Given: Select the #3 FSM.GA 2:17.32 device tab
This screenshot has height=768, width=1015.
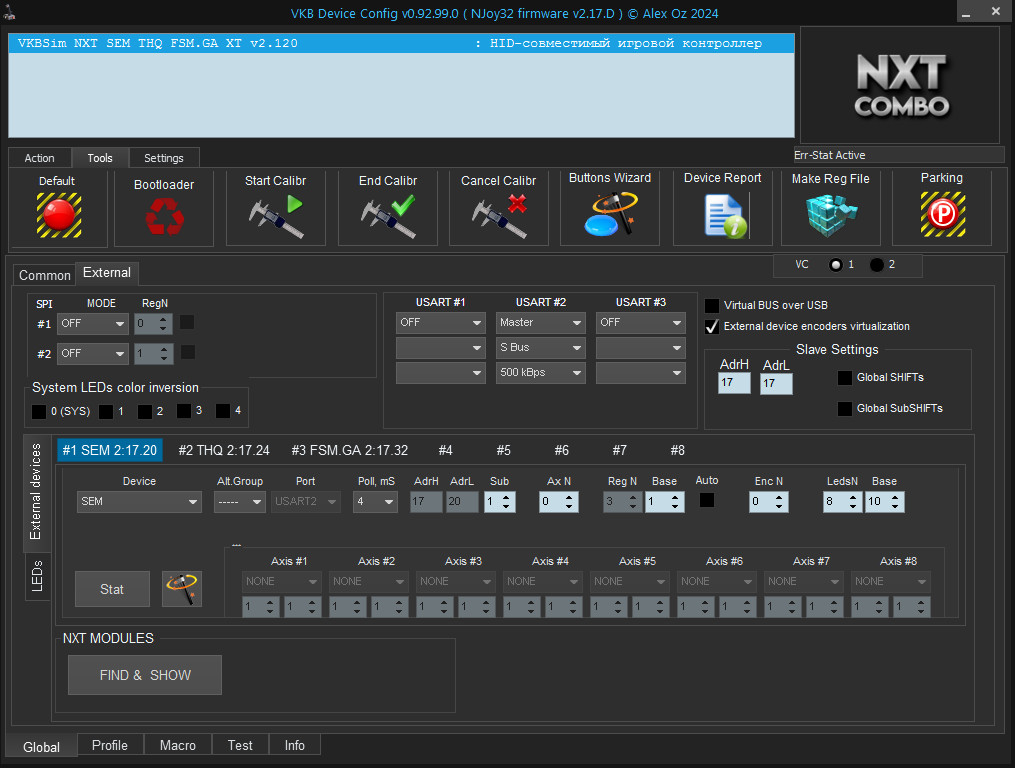Looking at the screenshot, I should coord(350,450).
